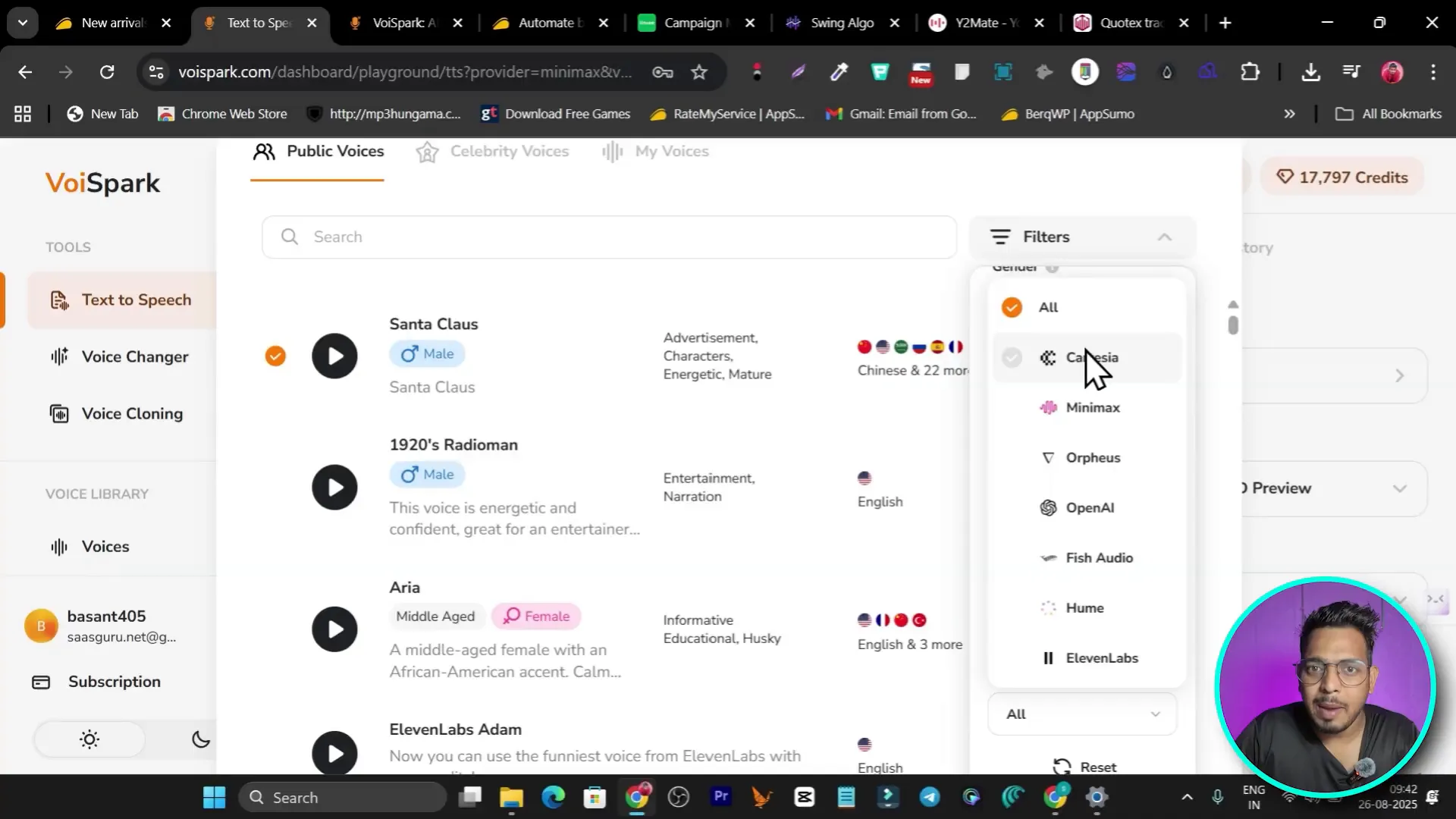Switch to dark mode moon toggle
Screen dimensions: 1456x819
click(x=201, y=739)
